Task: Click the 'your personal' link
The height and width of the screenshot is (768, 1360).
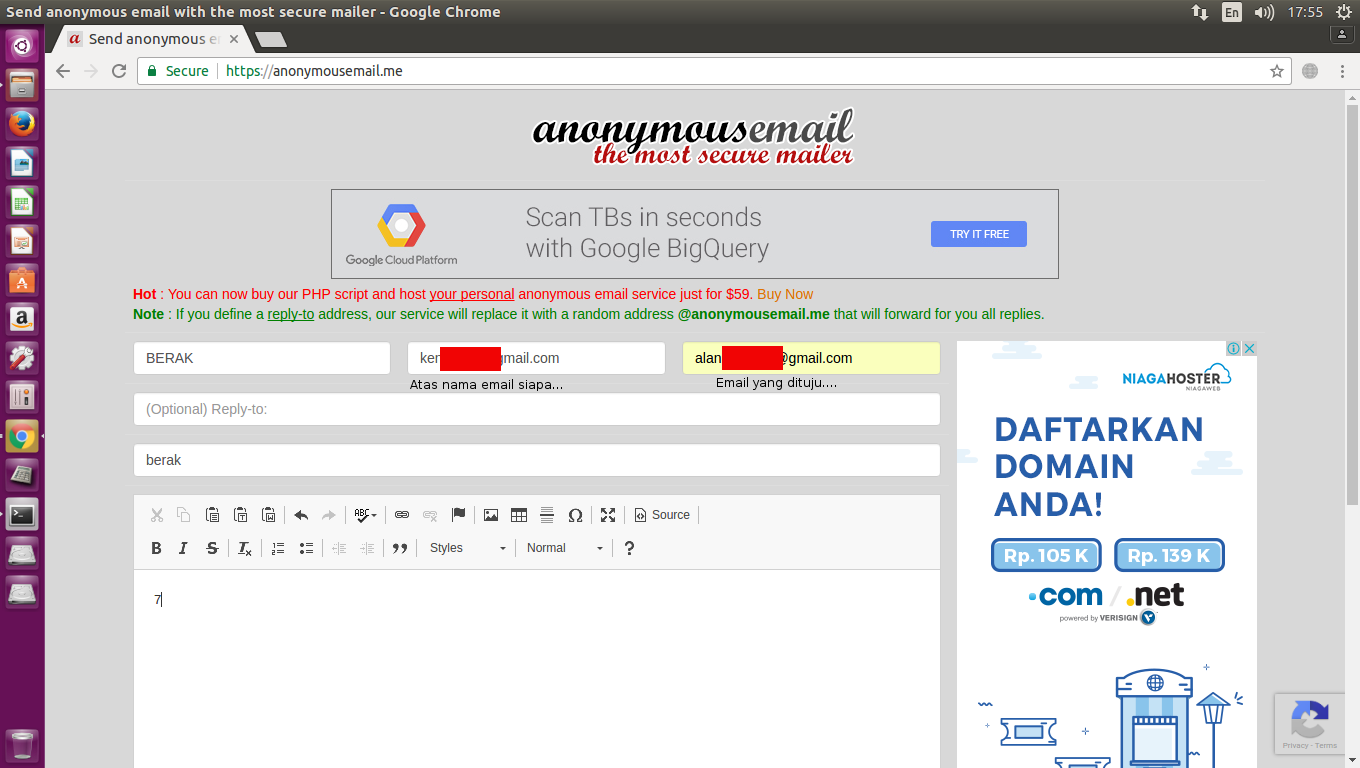Action: (472, 294)
